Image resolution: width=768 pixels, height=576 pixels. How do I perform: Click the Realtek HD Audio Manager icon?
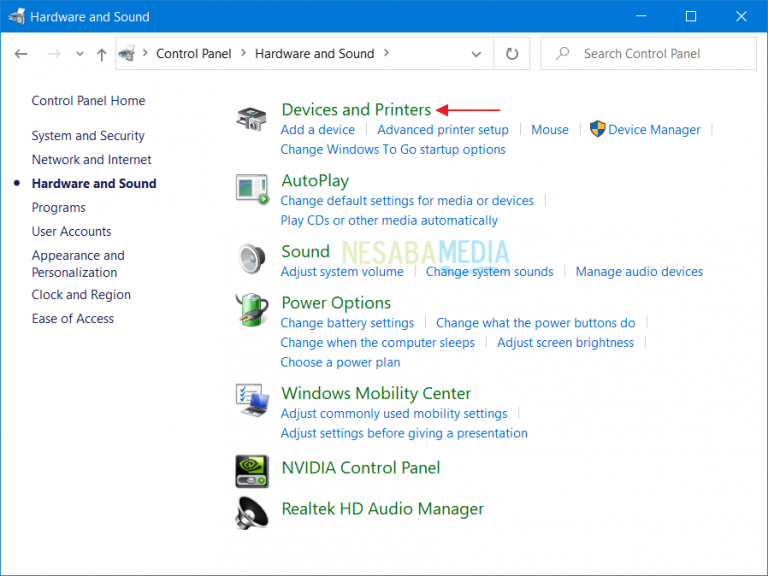251,511
